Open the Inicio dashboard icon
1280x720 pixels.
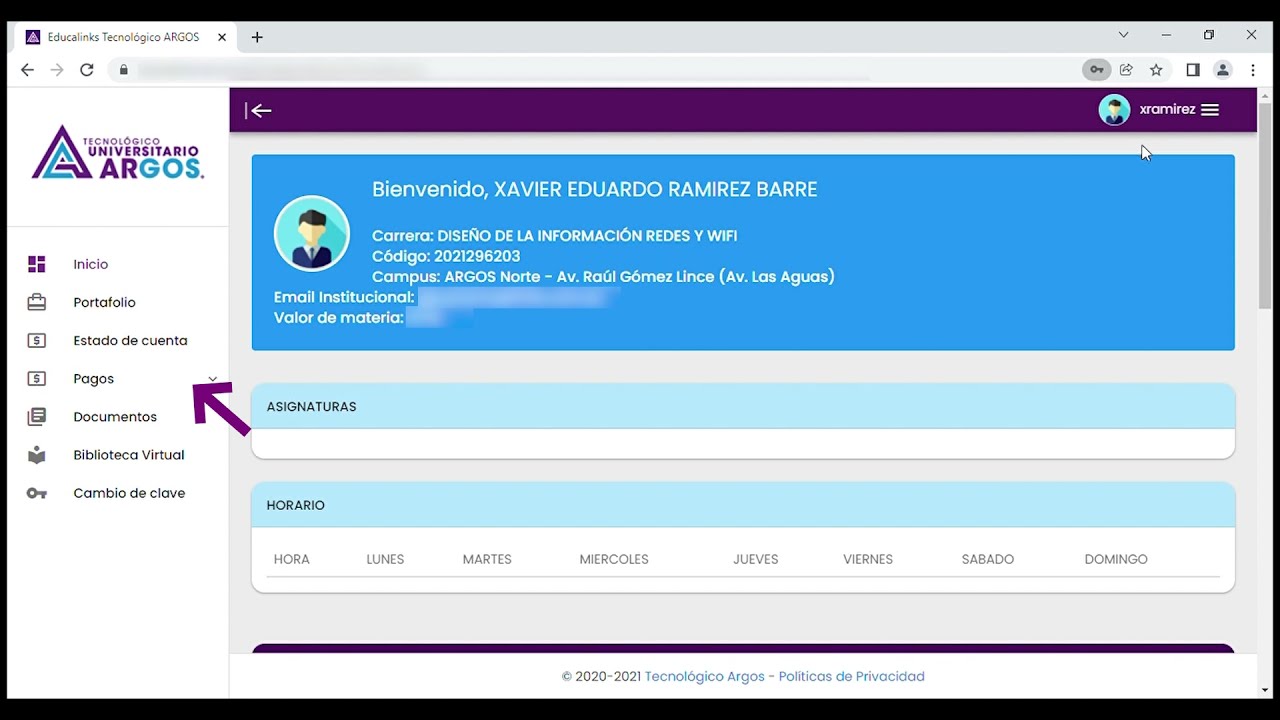(37, 264)
